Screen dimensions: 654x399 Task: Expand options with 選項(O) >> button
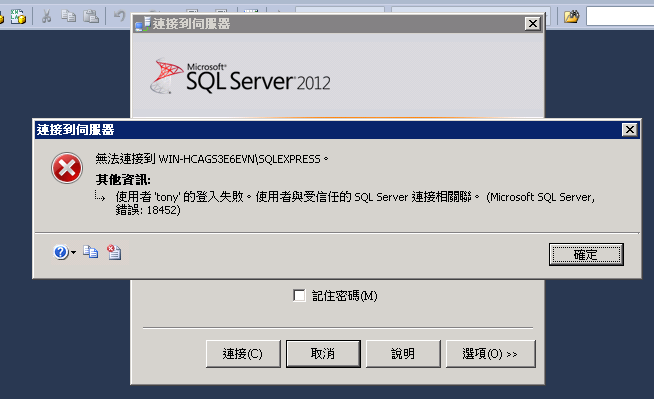click(x=490, y=354)
